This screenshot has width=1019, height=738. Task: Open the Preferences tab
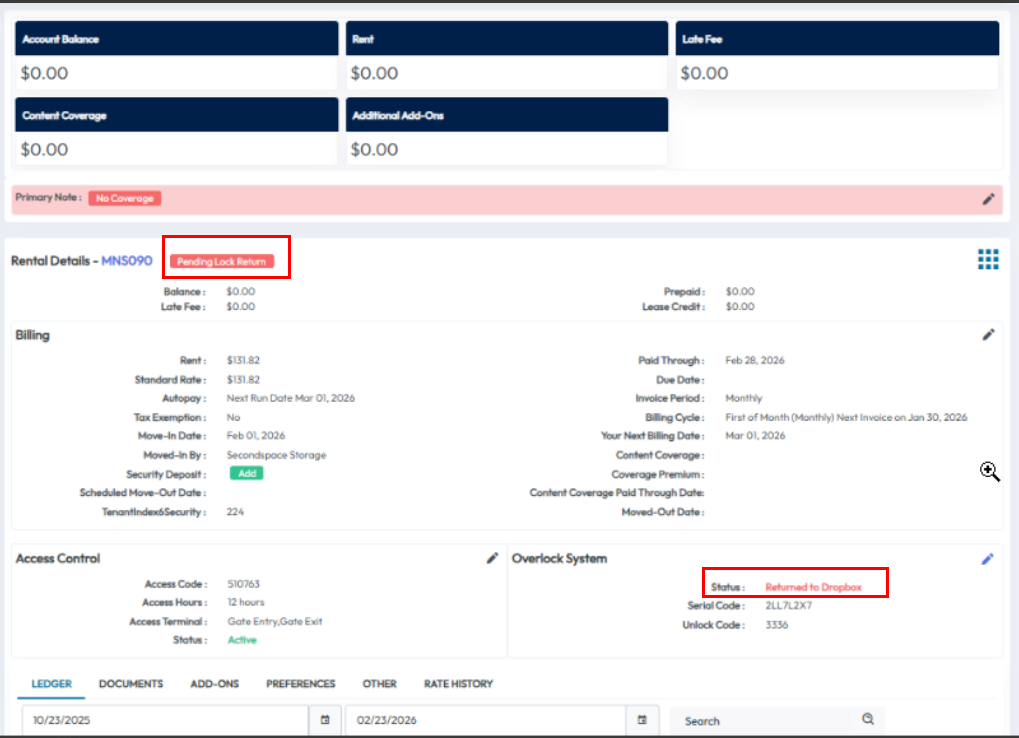(300, 684)
